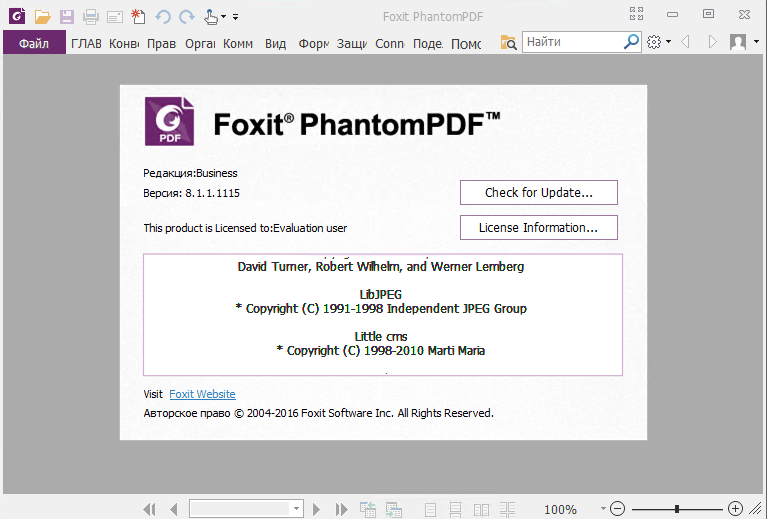Switch to the Конв ribbon tab
This screenshot has height=519, width=767.
click(124, 44)
